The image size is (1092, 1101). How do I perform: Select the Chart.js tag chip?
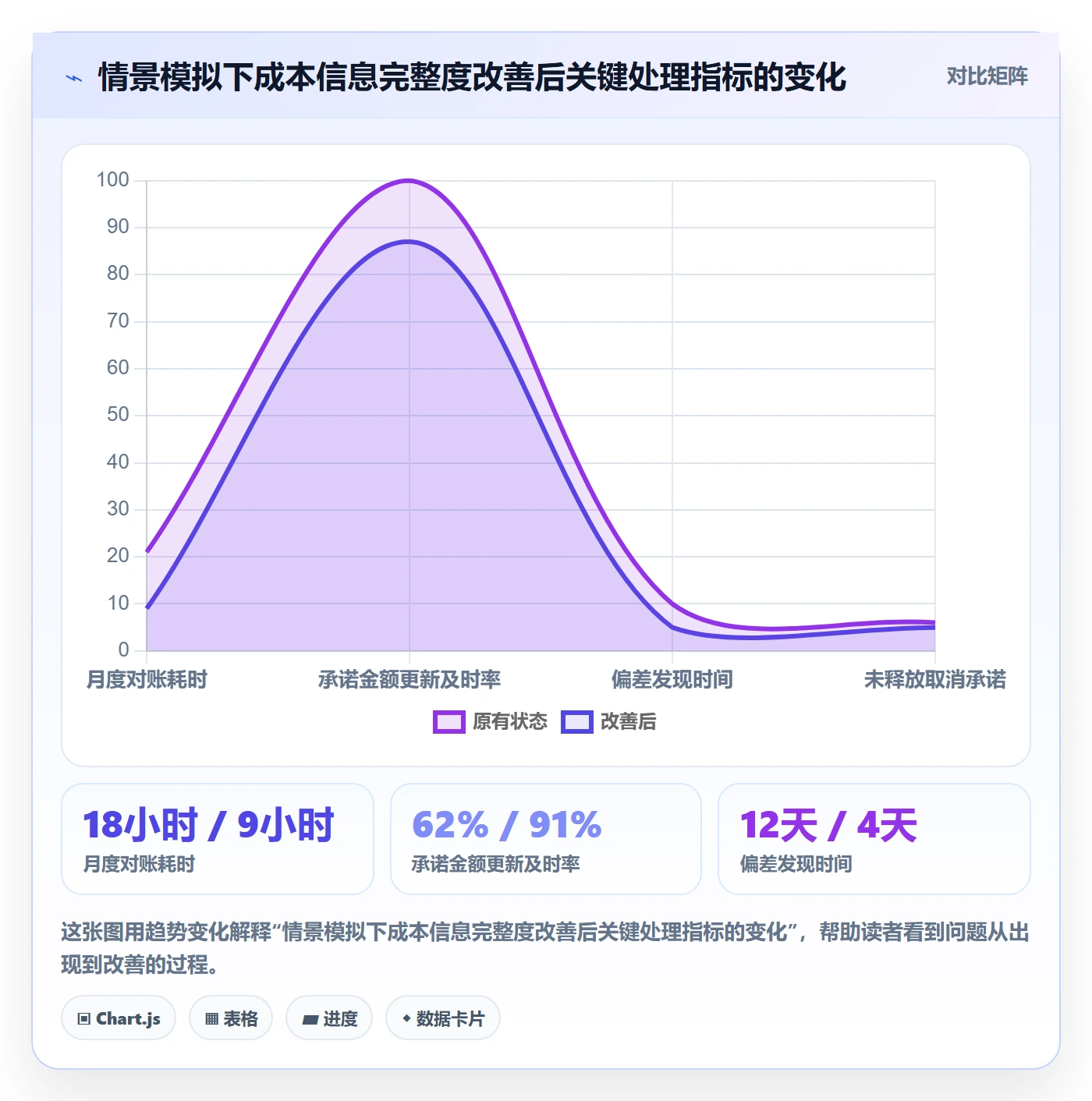(119, 1018)
